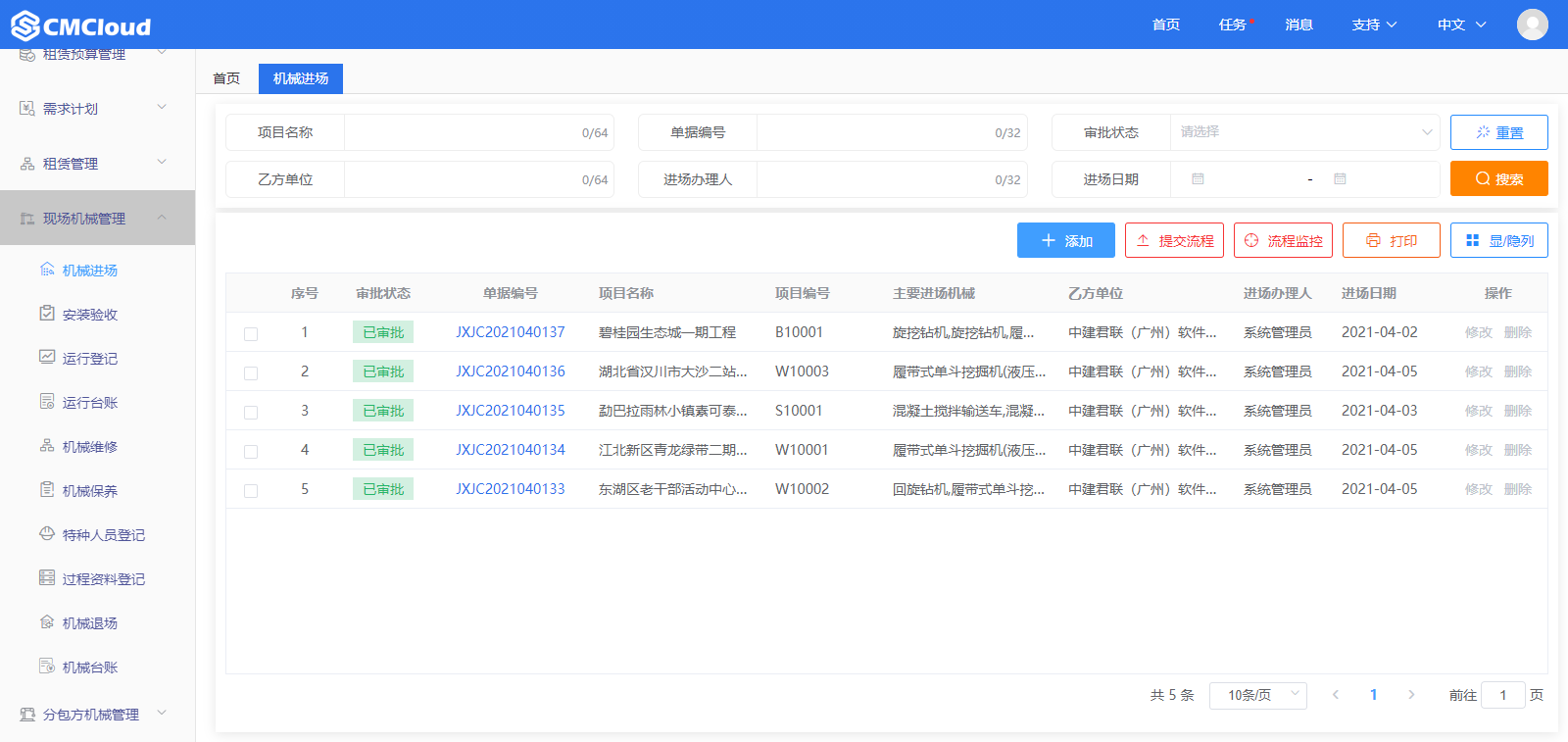Select the 机械进场 tab
The image size is (1568, 742).
pyautogui.click(x=301, y=78)
